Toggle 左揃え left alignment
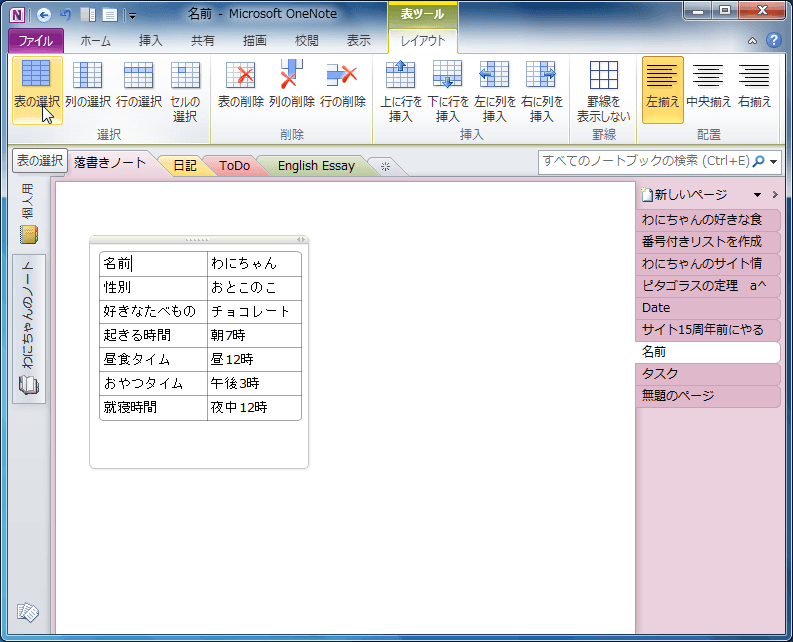Viewport: 793px width, 642px height. coord(663,90)
